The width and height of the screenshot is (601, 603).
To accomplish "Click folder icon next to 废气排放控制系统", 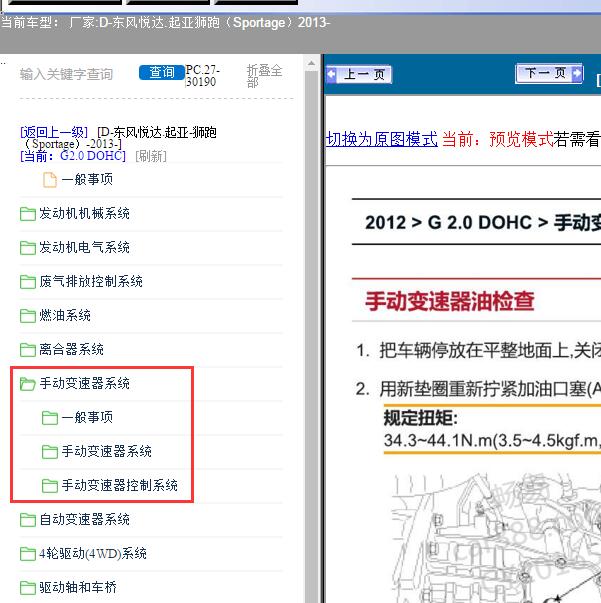I will pos(28,282).
